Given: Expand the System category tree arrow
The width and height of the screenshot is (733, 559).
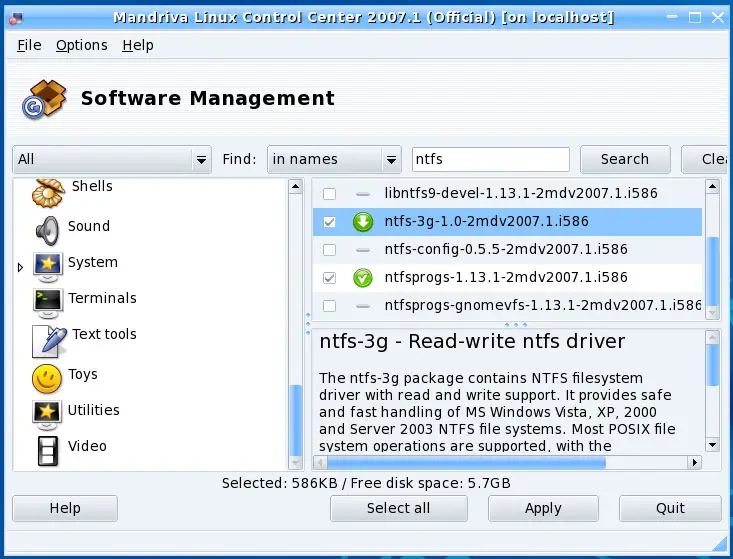Looking at the screenshot, I should [20, 267].
